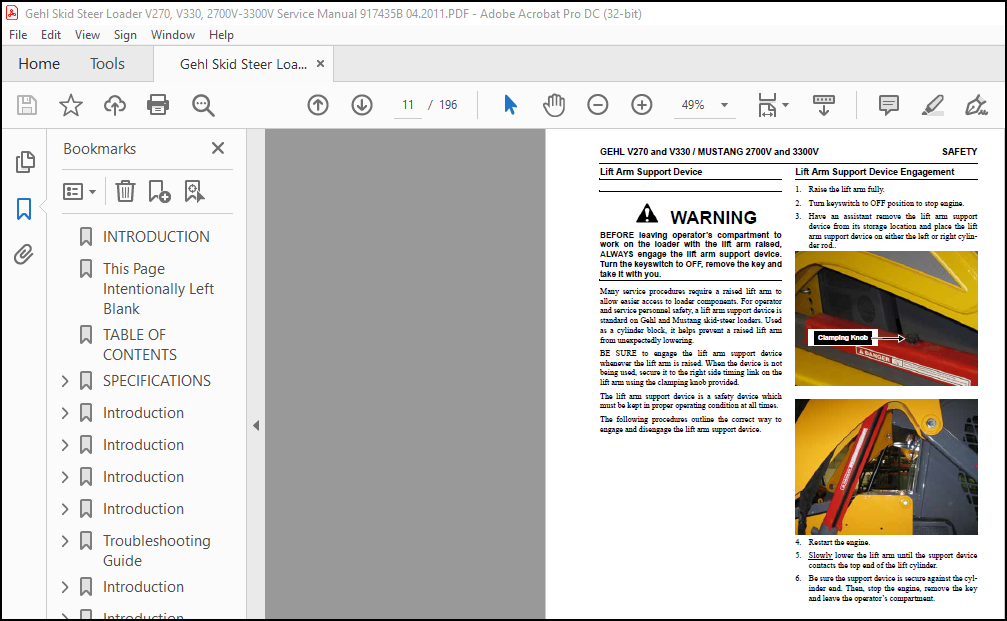Viewport: 1007px width, 621px height.
Task: Open the Page Thumbnails panel icon
Action: coord(24,162)
